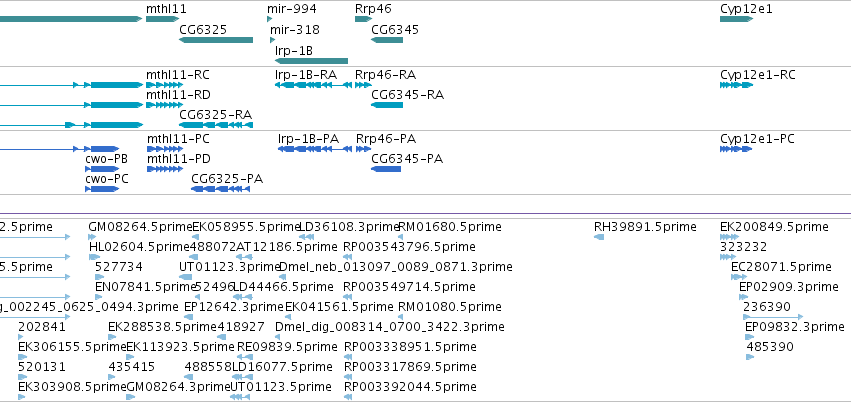This screenshot has height=402, width=851.
Task: Click the mthl11 gene arrow
Action: pos(162,19)
